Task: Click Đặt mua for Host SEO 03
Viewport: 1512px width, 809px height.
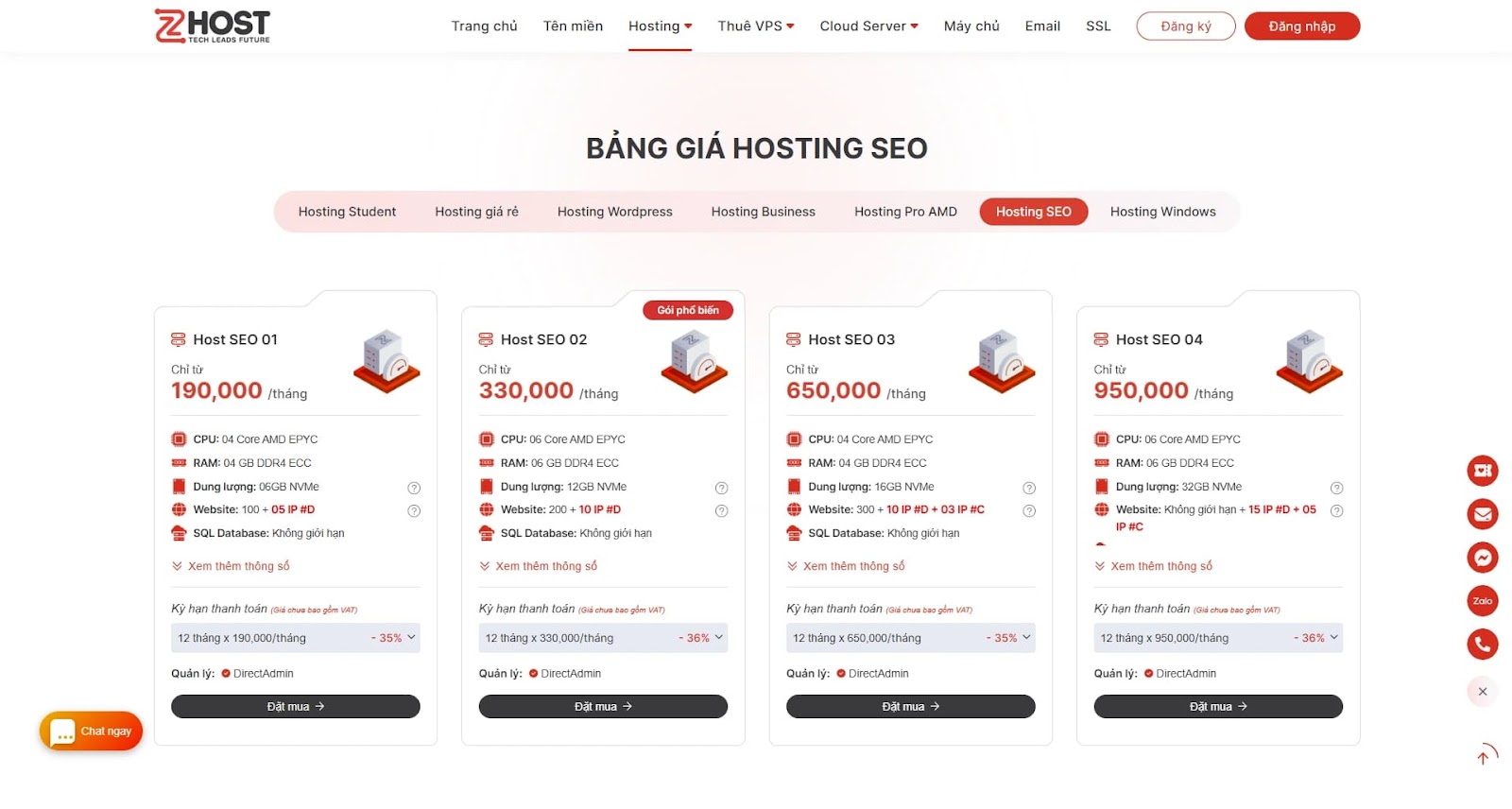Action: pyautogui.click(x=911, y=707)
